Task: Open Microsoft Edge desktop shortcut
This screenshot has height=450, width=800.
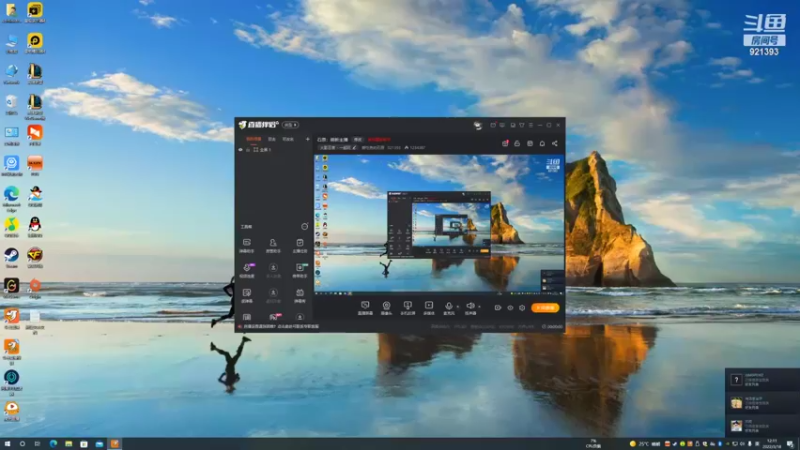Action: [11, 199]
